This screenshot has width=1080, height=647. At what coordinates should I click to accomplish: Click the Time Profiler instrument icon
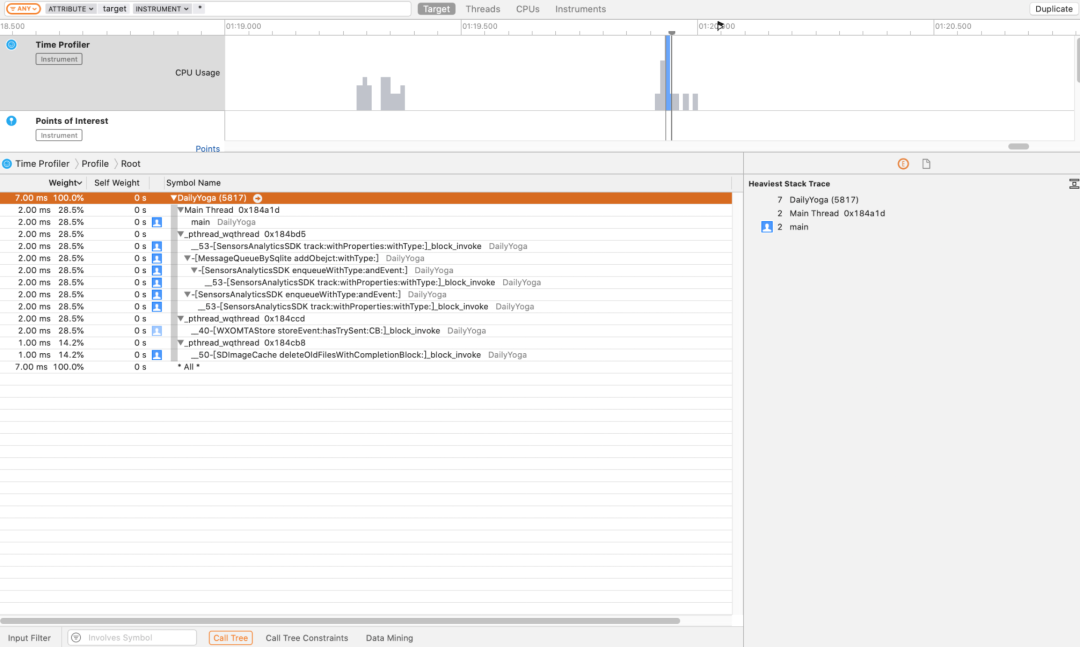12,45
